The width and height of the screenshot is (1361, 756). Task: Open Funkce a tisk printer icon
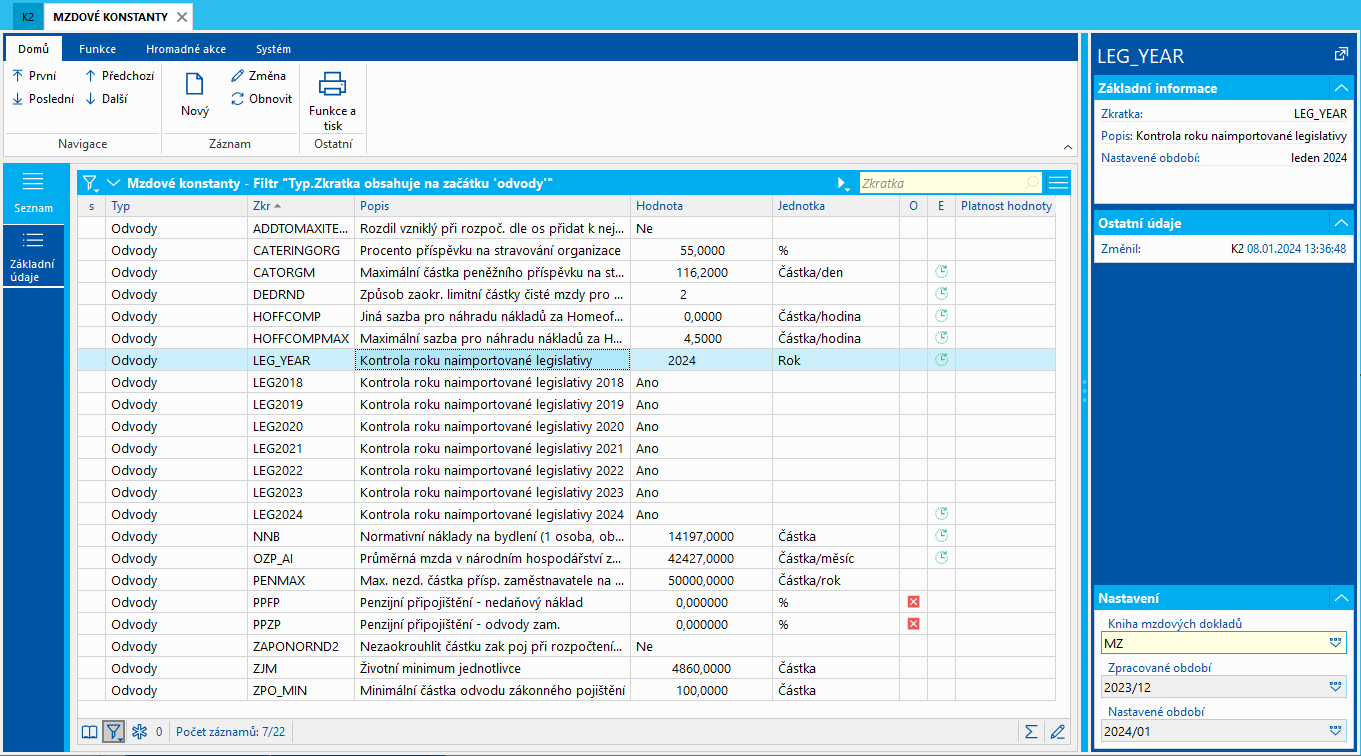click(x=332, y=84)
